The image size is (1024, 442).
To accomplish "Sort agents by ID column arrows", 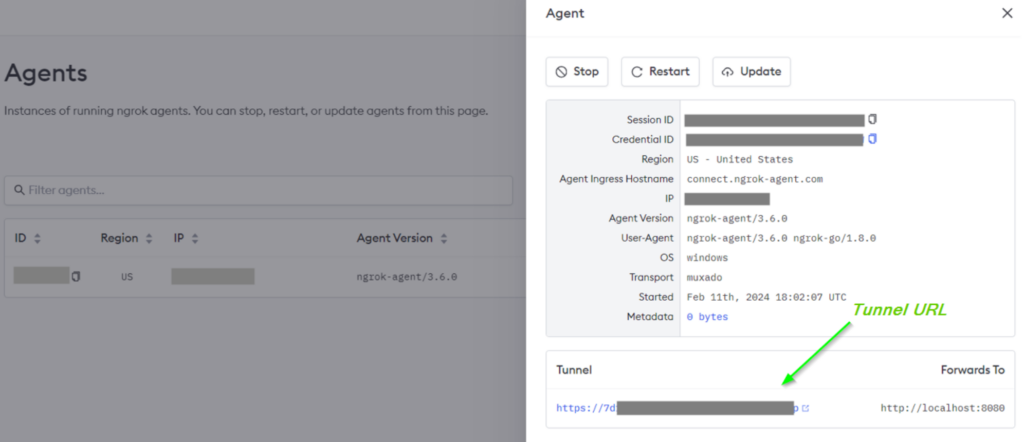I will pyautogui.click(x=38, y=239).
